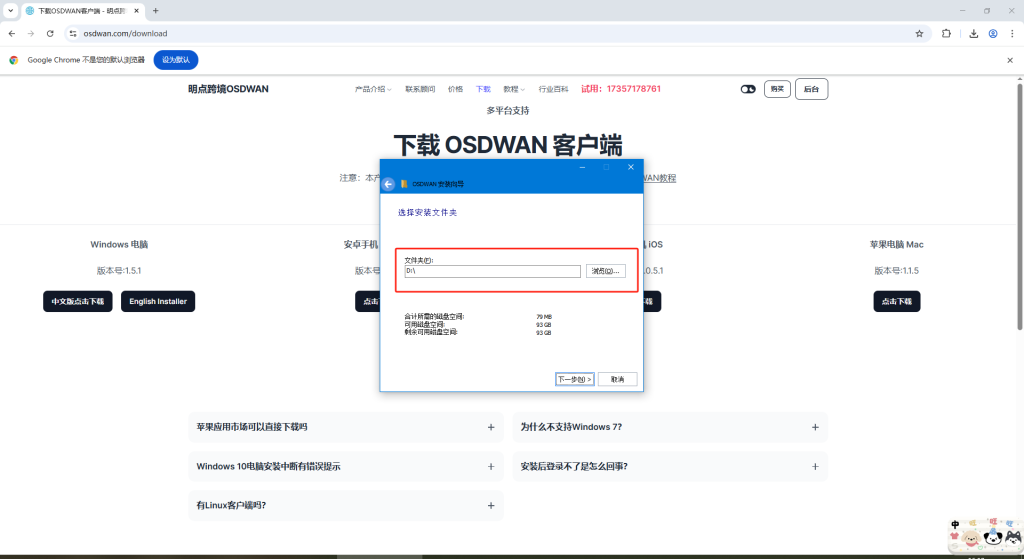Click the back arrow in the OSDWAN installer
The width and height of the screenshot is (1024, 559).
click(x=389, y=184)
